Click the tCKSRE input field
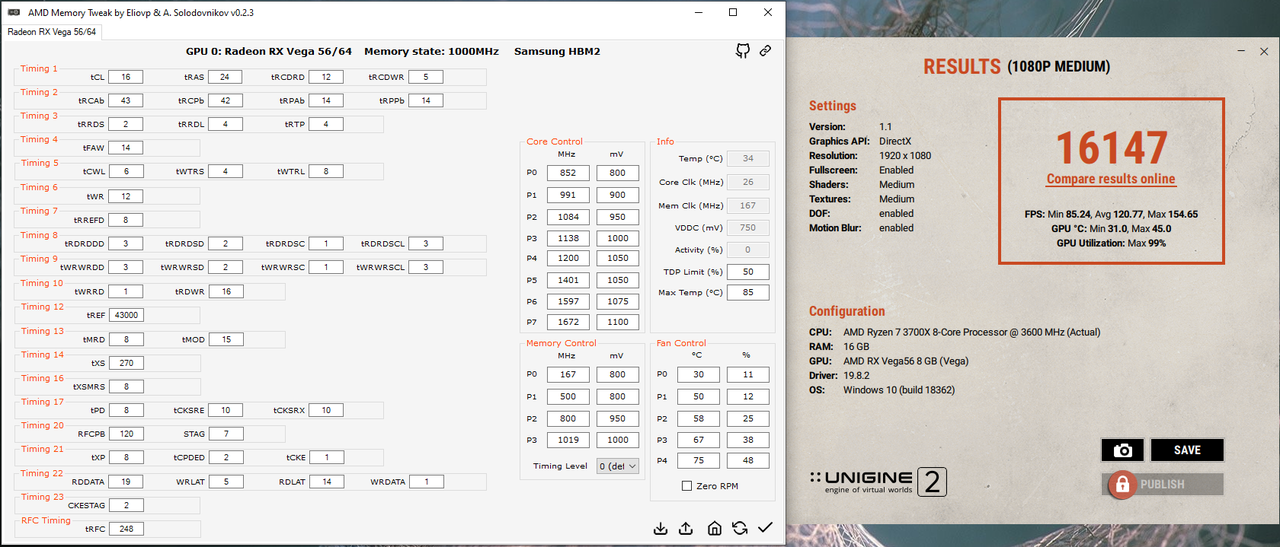 [225, 410]
